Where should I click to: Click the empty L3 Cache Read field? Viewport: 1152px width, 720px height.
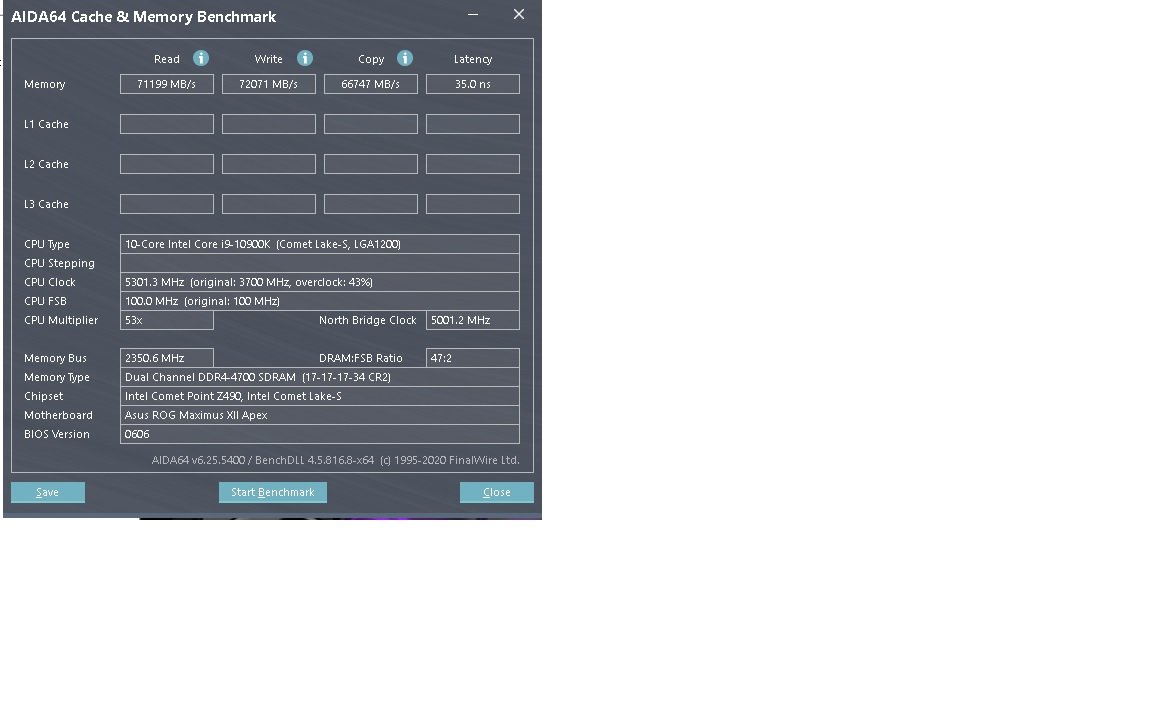tap(167, 204)
